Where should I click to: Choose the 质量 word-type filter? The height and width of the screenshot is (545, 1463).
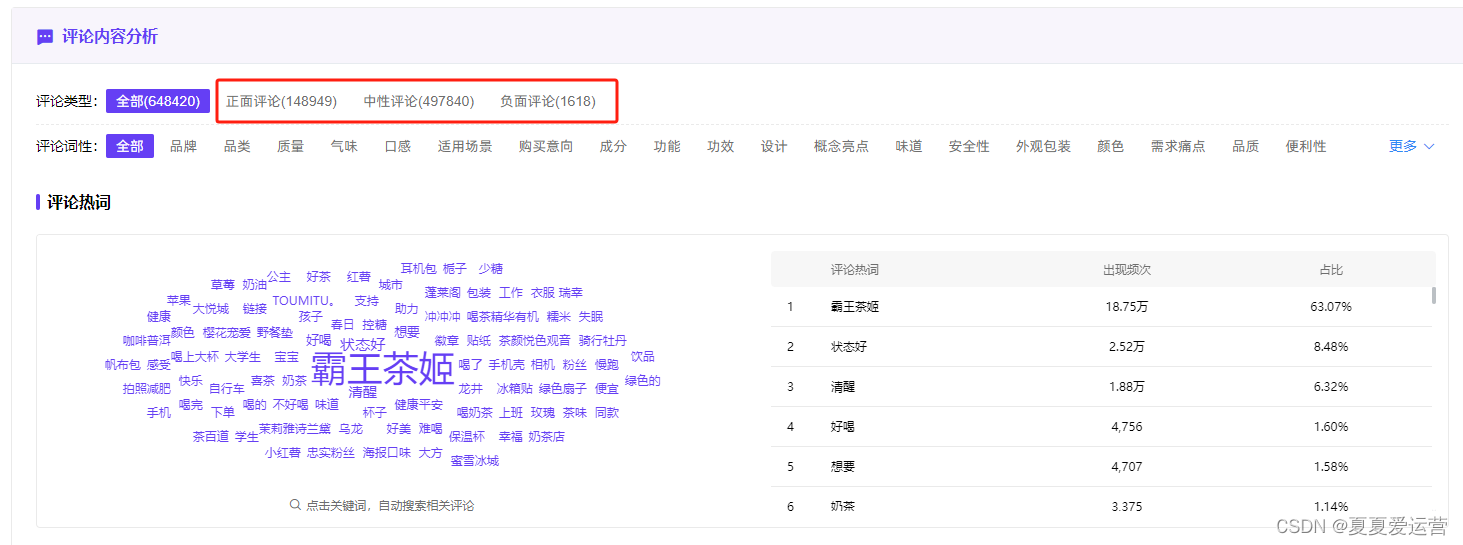(x=291, y=146)
